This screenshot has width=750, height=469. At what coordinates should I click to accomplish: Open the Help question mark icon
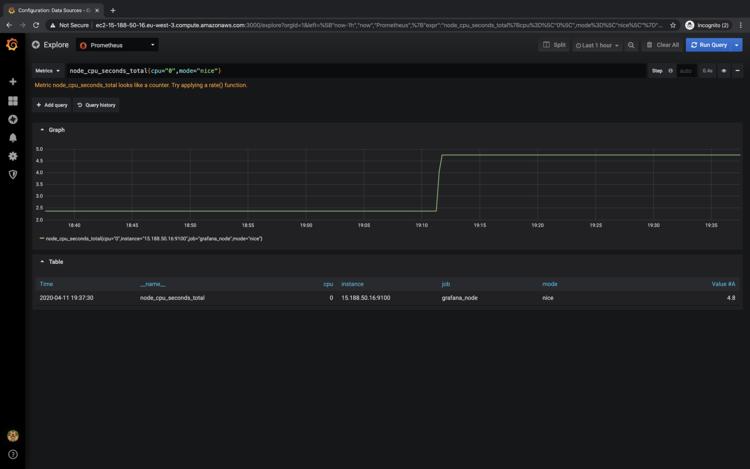(x=12, y=454)
